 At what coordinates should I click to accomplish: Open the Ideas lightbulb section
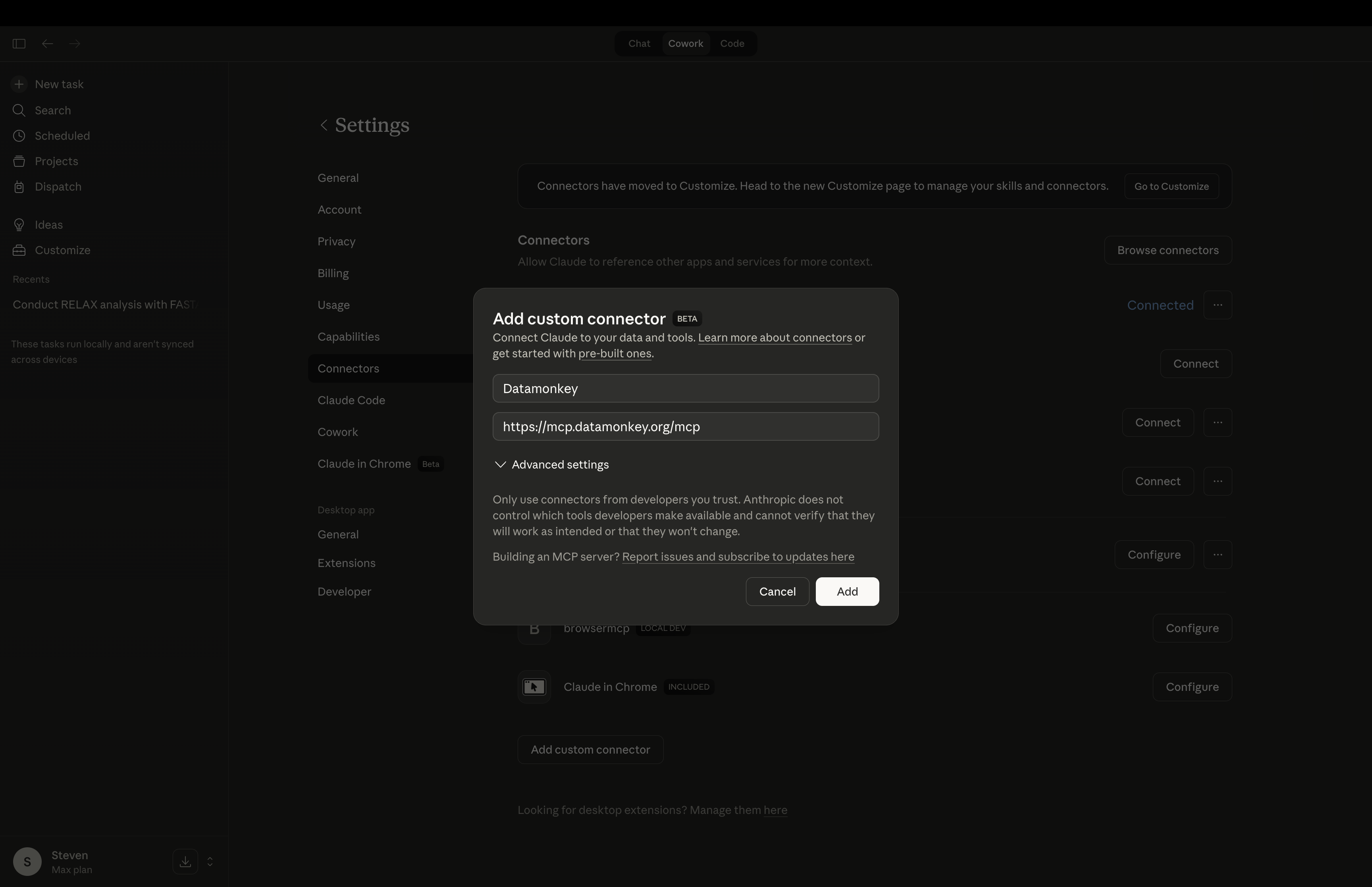click(48, 225)
